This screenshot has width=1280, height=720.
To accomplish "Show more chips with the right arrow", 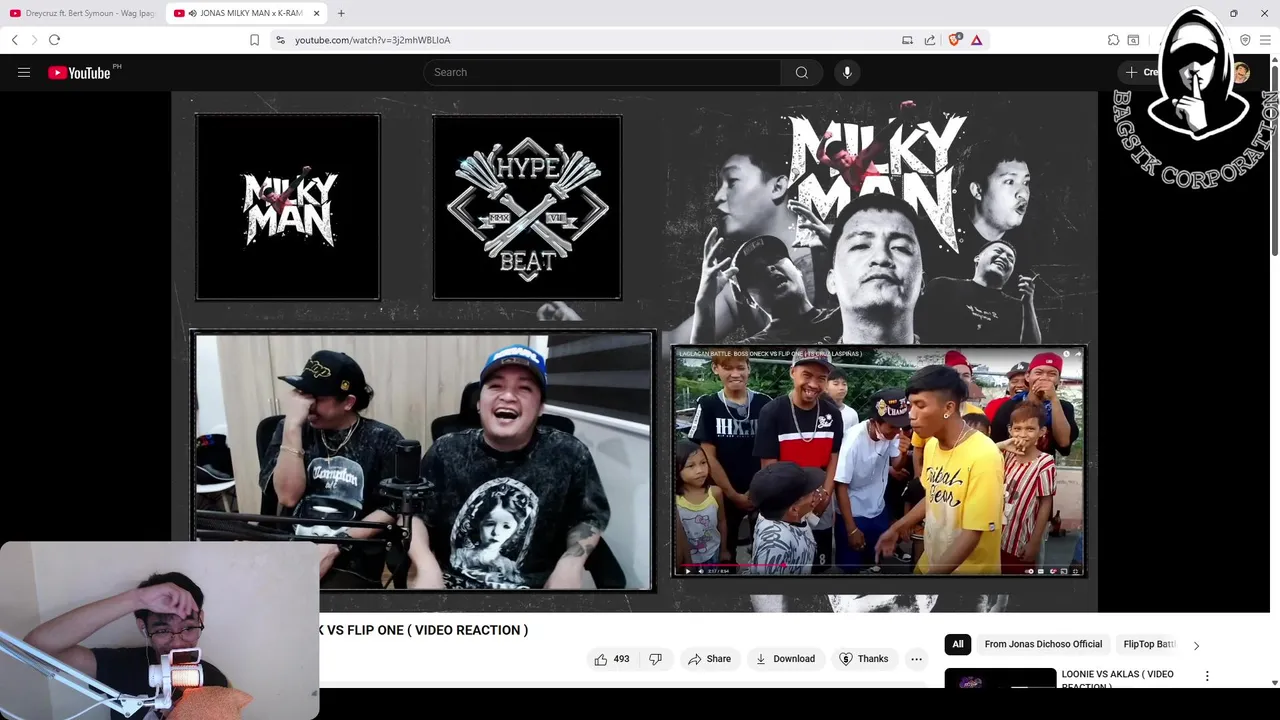I will click(x=1196, y=645).
